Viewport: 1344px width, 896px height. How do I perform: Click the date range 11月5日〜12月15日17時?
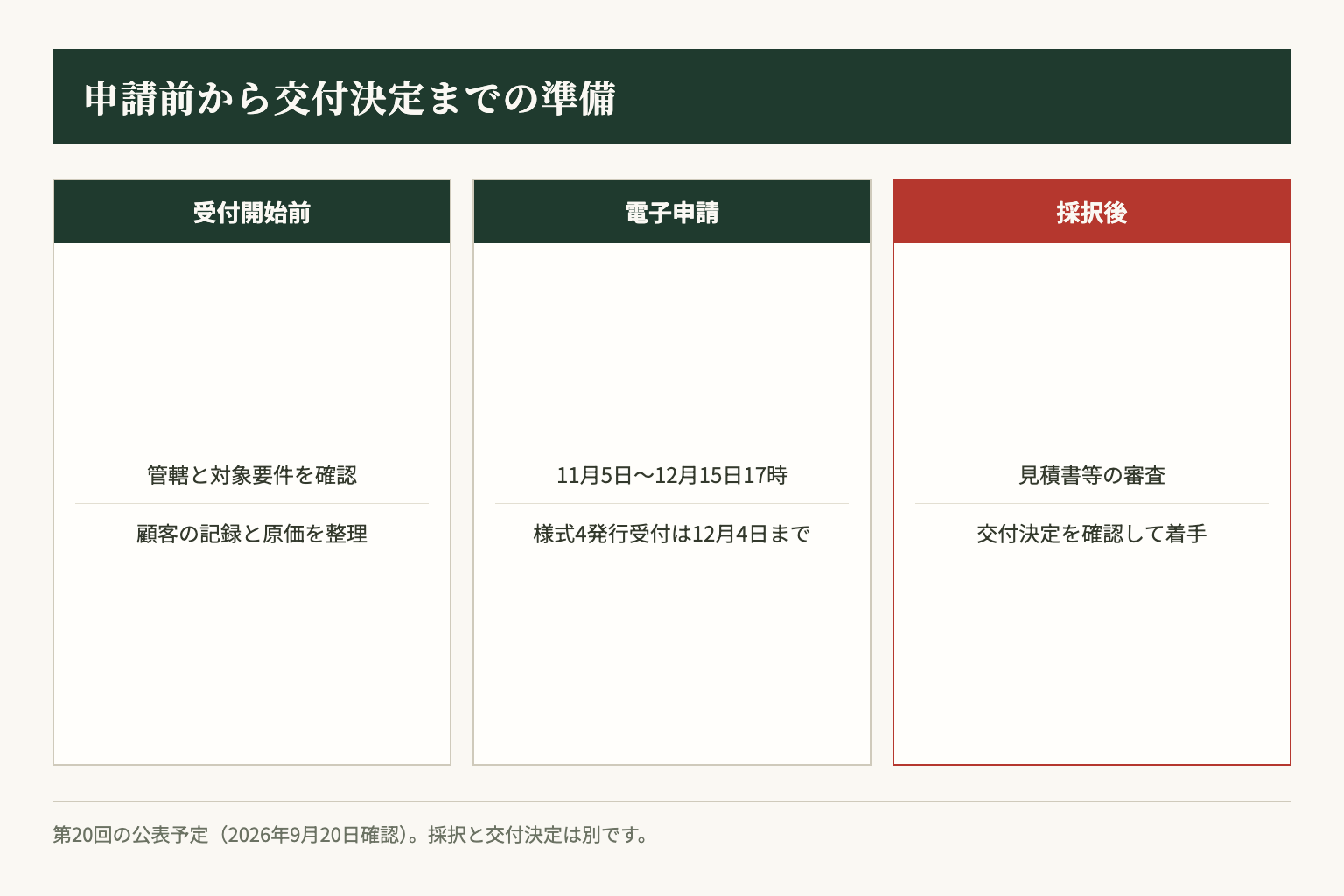[672, 475]
